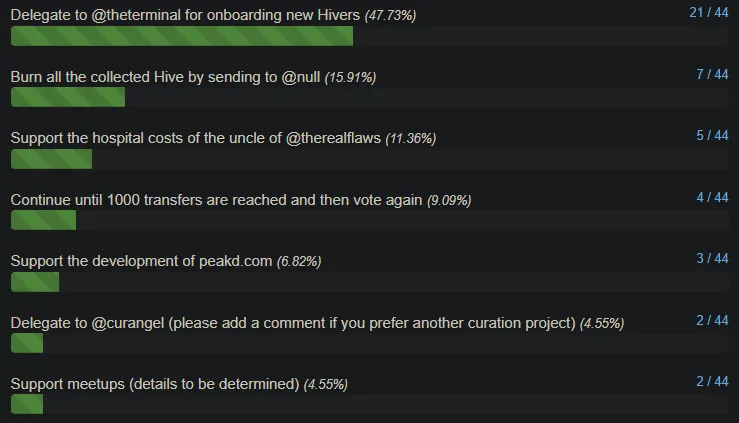Open the 5 / 44 vote count

click(x=712, y=136)
